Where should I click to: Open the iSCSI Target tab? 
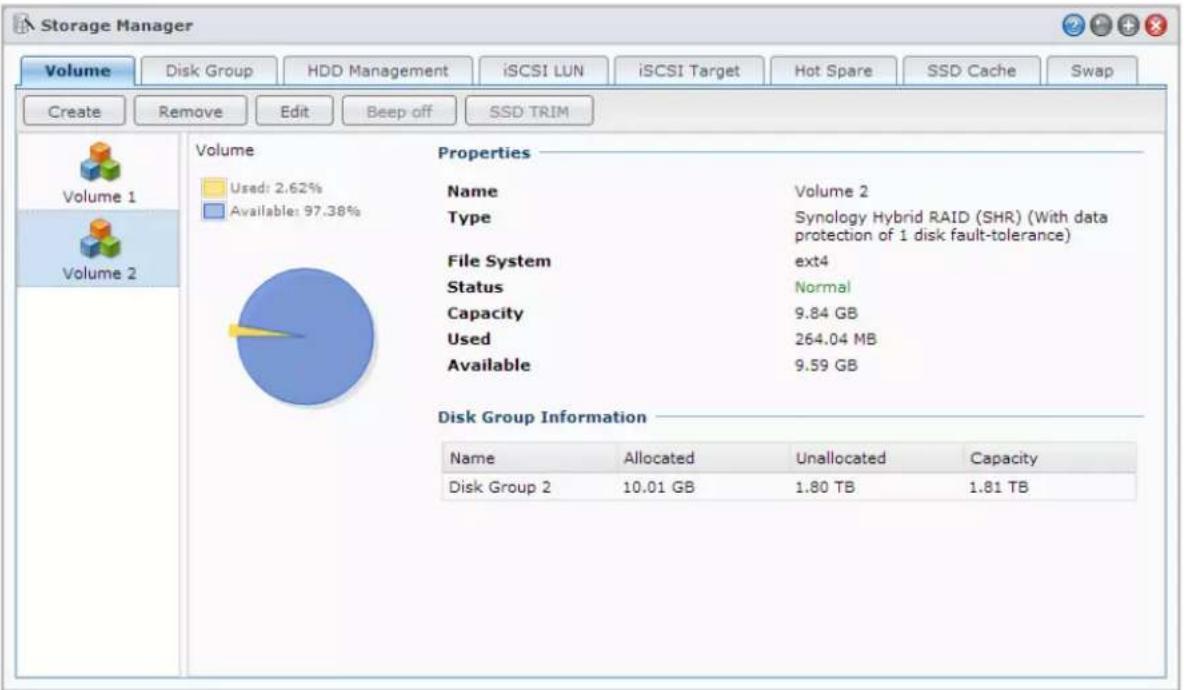[x=689, y=71]
